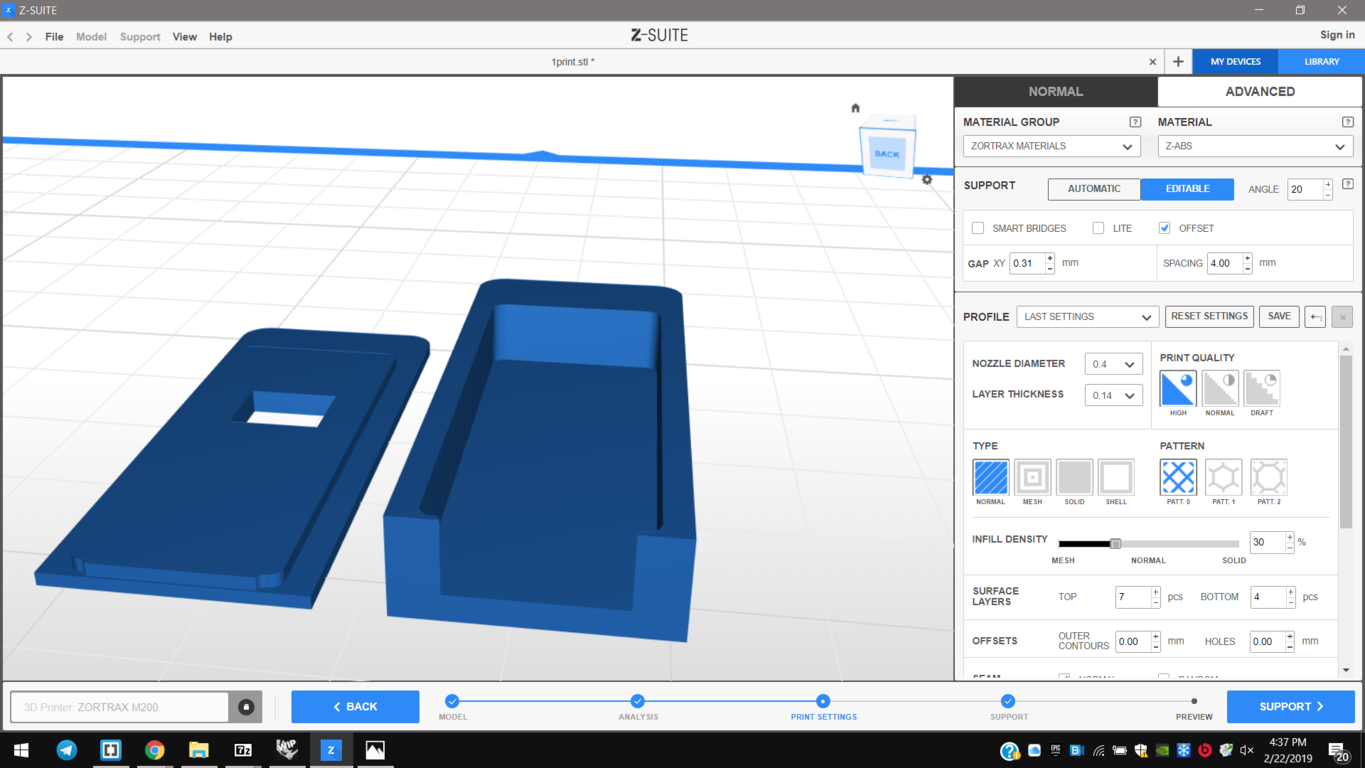Open the Nozzle Diameter dropdown
The width and height of the screenshot is (1365, 768).
coord(1113,364)
